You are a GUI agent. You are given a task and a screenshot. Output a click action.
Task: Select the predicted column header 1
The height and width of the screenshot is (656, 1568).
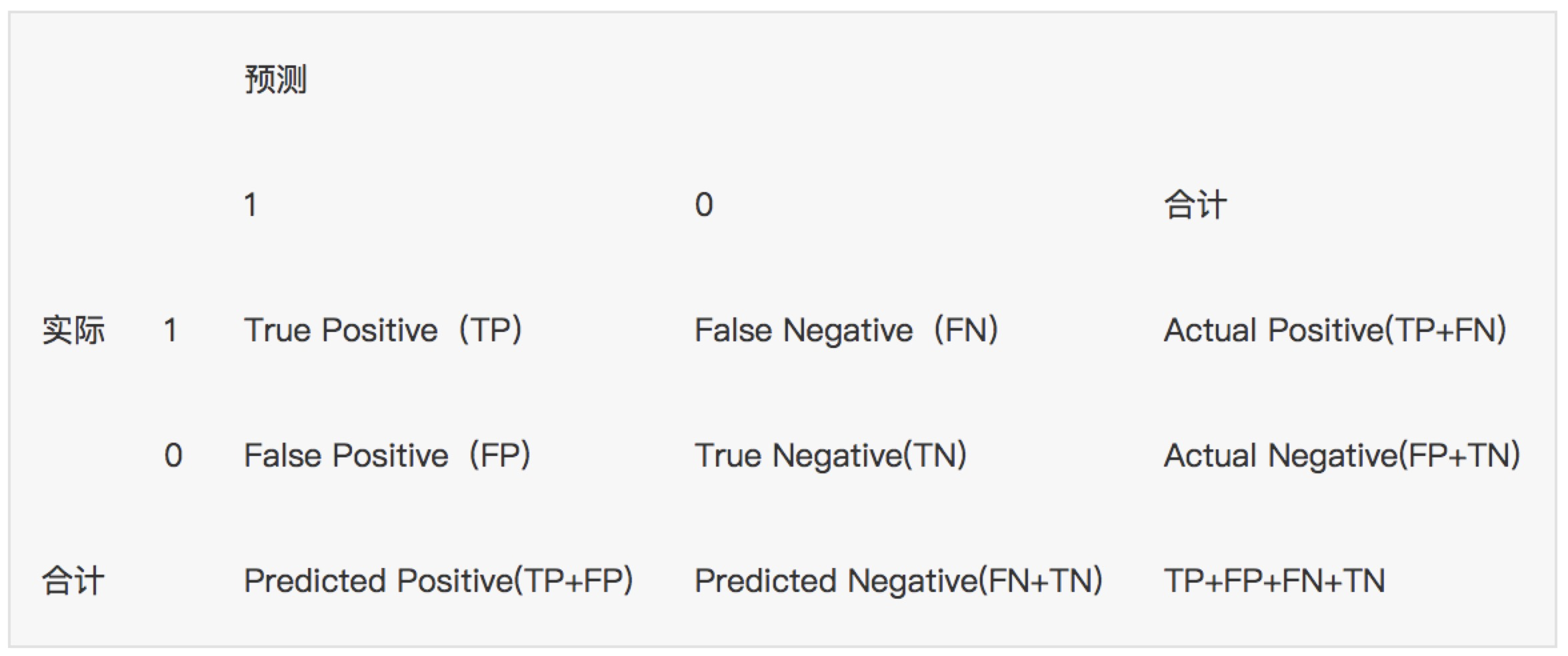(x=251, y=205)
